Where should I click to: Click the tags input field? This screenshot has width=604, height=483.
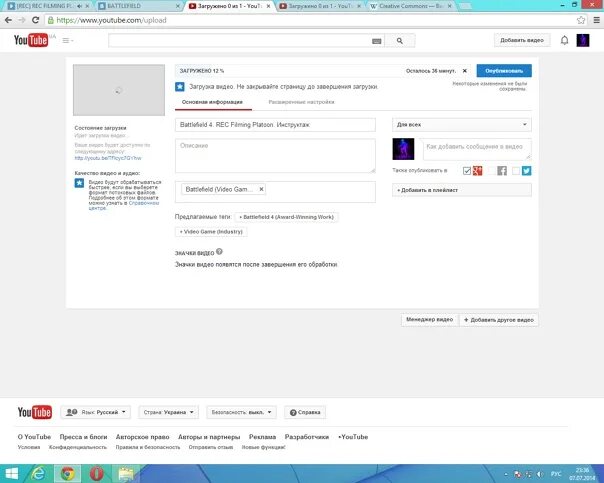(x=275, y=191)
